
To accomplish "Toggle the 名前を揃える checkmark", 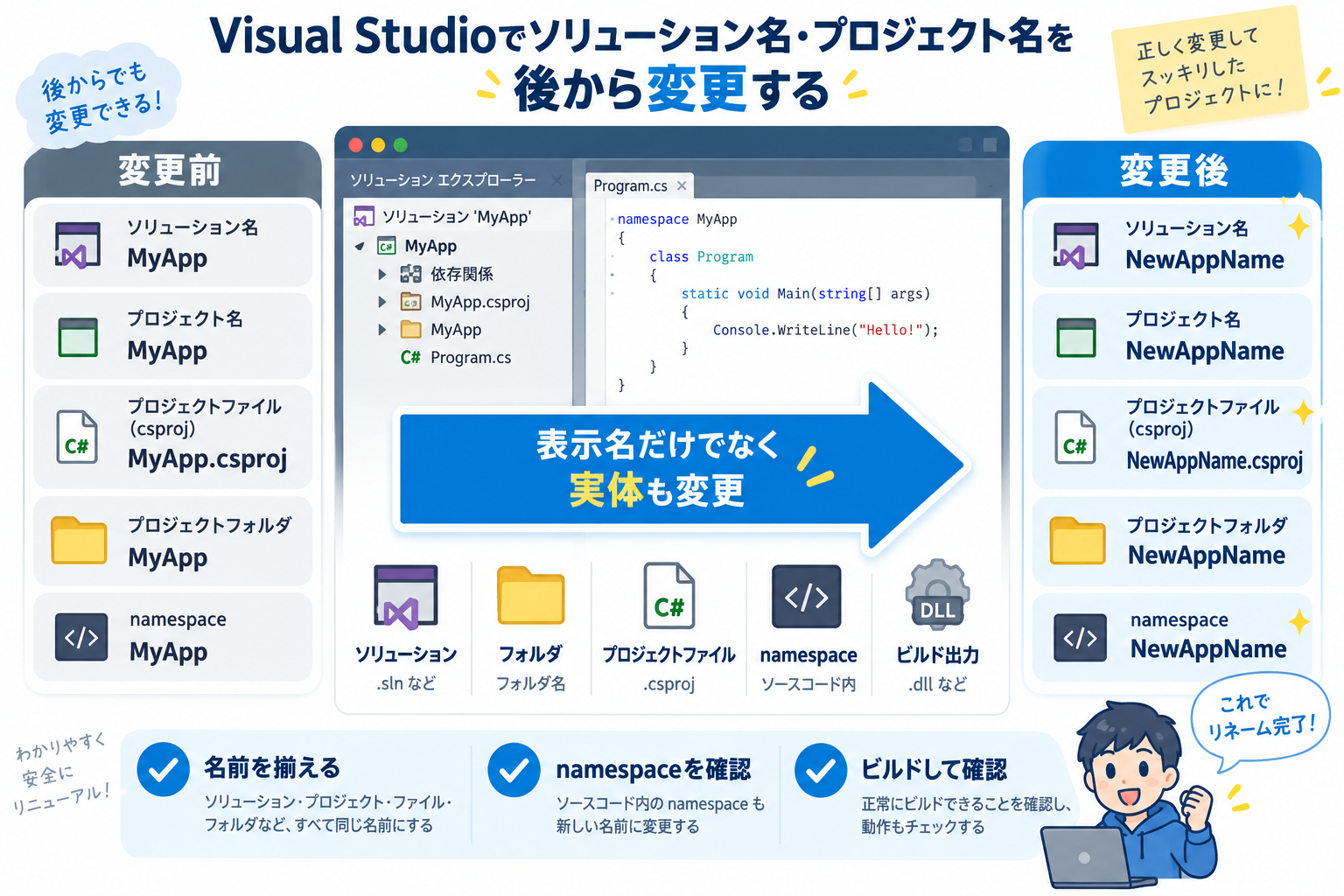I will pyautogui.click(x=164, y=769).
